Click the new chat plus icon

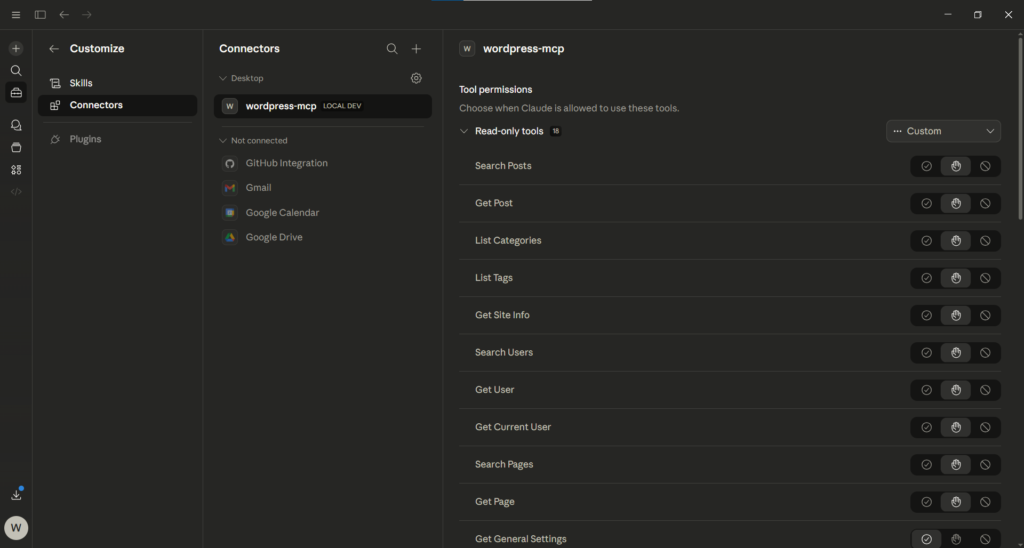point(16,48)
